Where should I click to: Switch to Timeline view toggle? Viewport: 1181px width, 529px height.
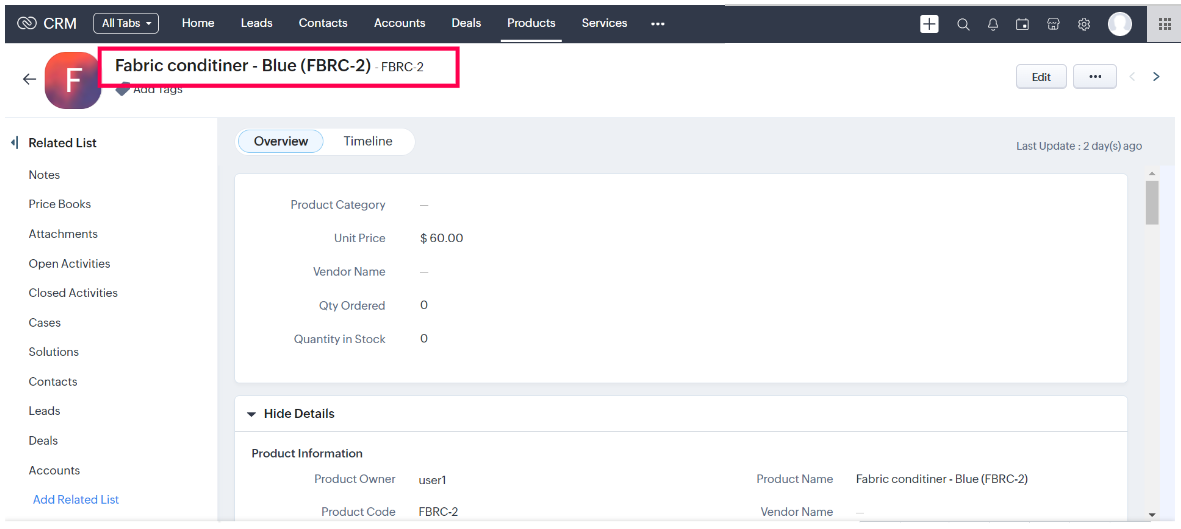click(x=368, y=142)
